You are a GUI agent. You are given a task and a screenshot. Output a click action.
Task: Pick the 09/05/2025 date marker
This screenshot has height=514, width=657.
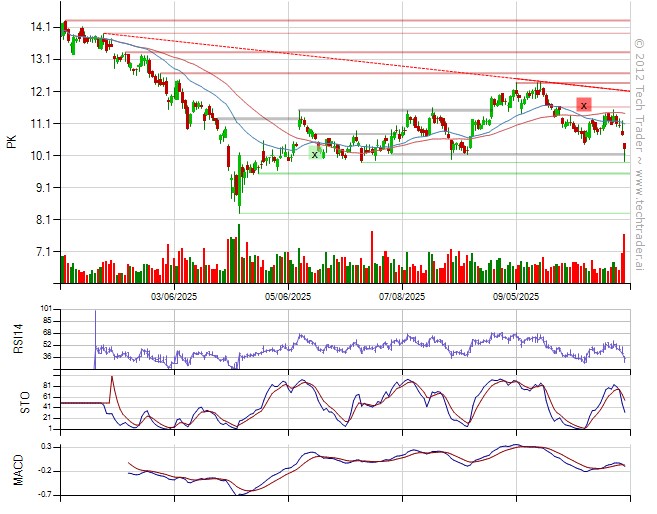coord(517,297)
